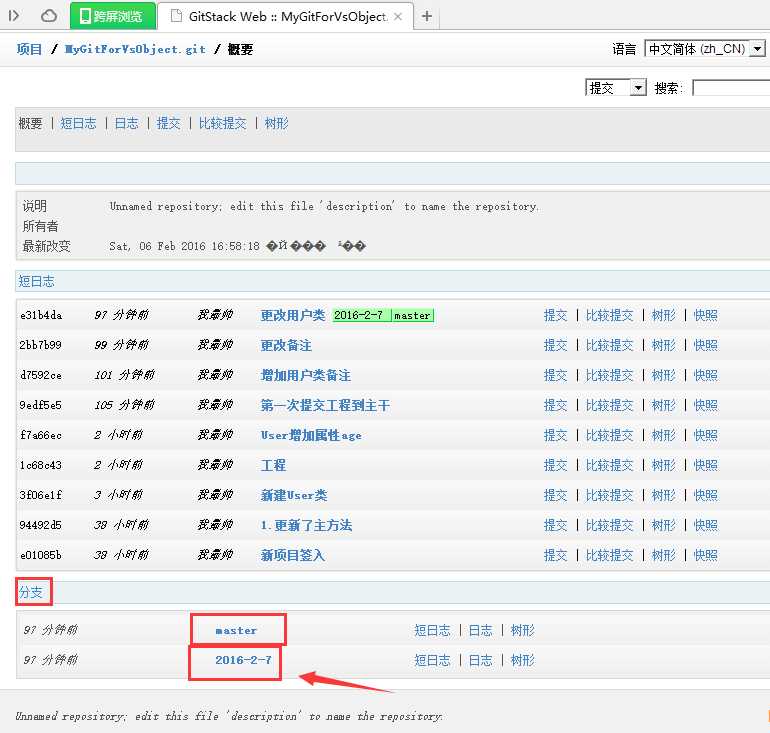This screenshot has height=733, width=770.
Task: Click the 说明 repository description text
Action: coord(324,206)
